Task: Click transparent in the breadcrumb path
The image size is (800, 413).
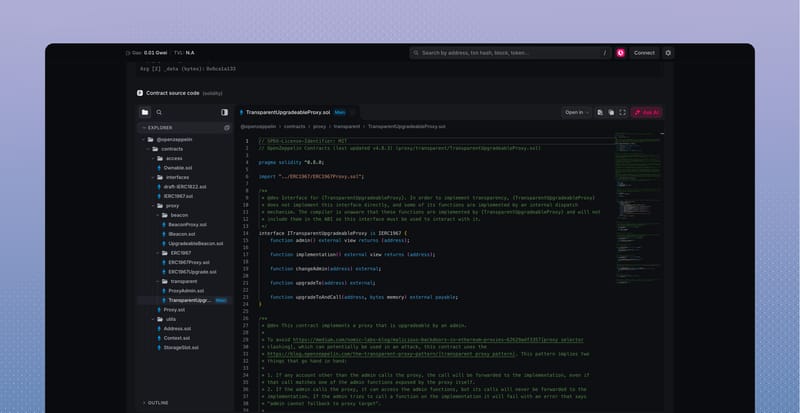Action: click(346, 126)
